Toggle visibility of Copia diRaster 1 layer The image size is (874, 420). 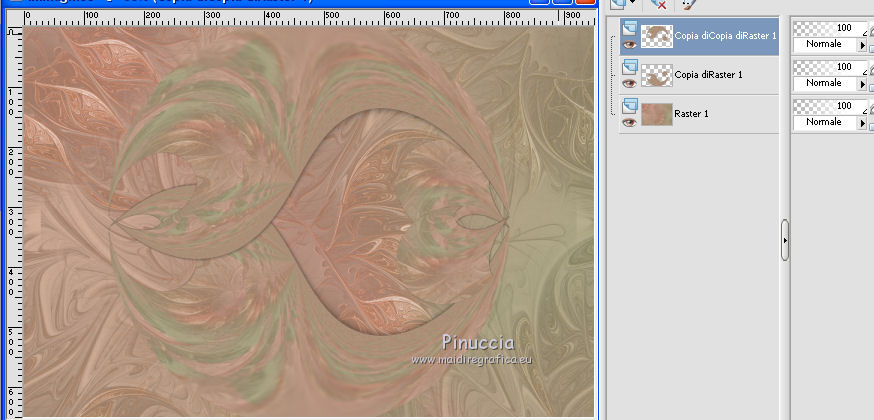point(630,84)
